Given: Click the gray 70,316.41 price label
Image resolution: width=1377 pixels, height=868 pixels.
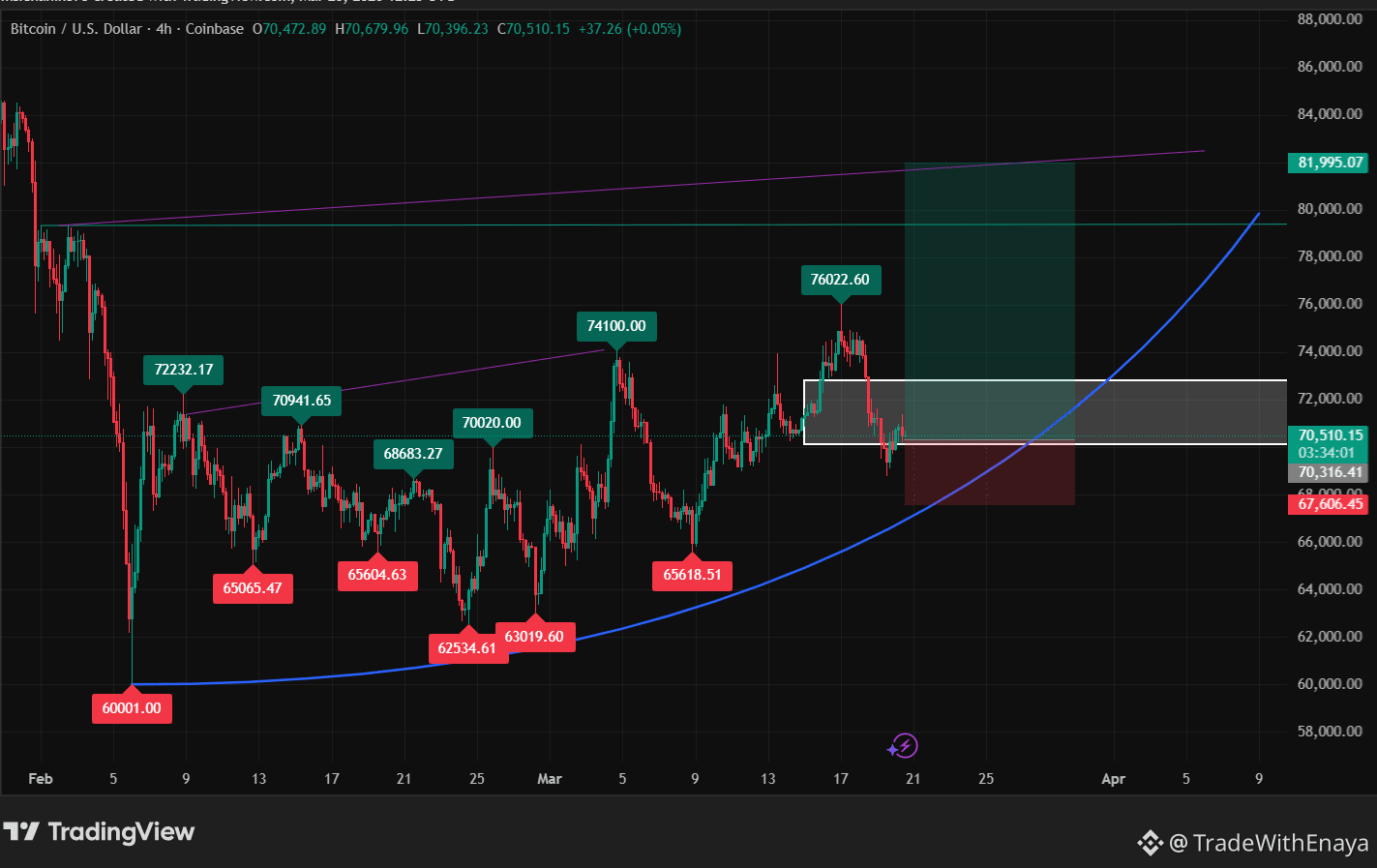Looking at the screenshot, I should [x=1328, y=472].
